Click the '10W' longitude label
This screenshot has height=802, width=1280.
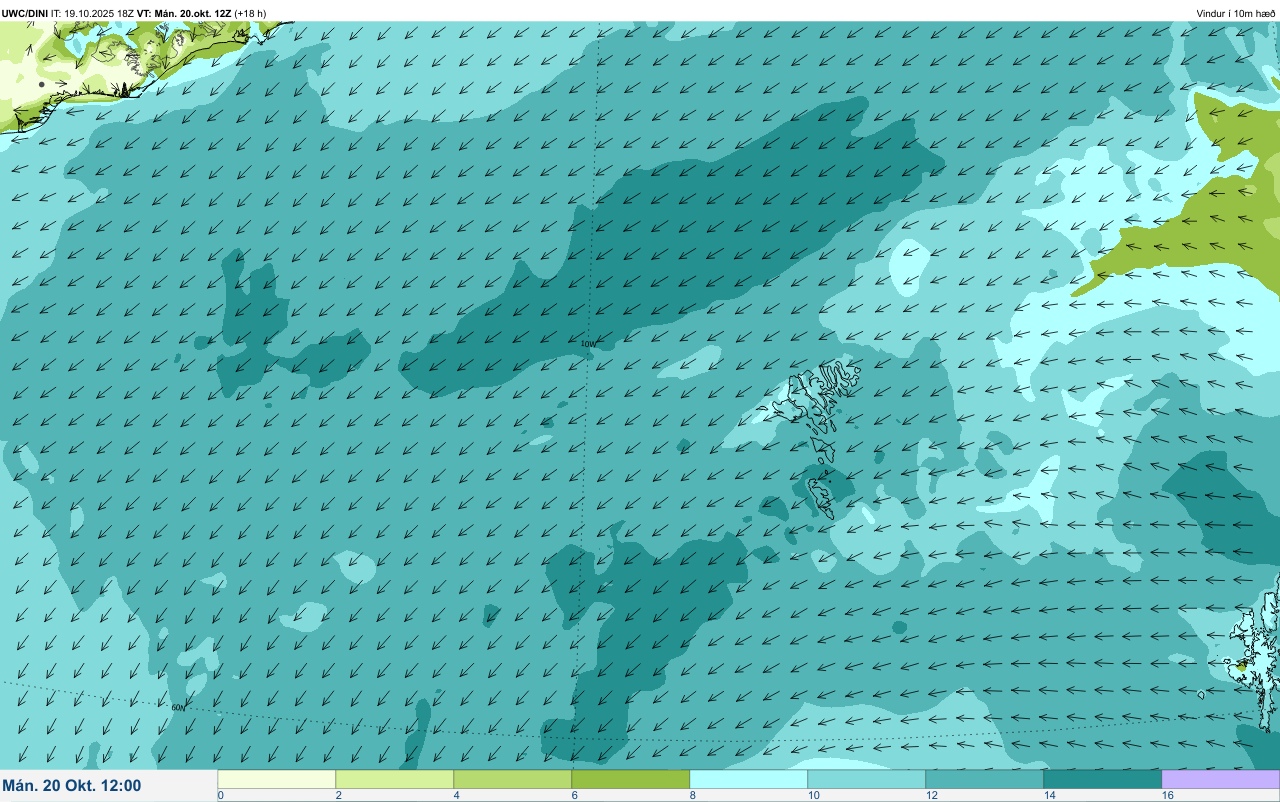click(588, 344)
